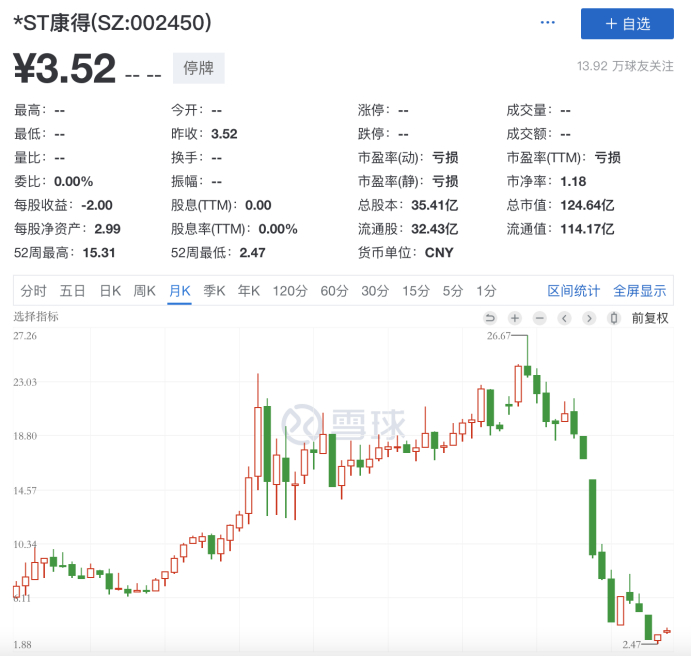This screenshot has width=692, height=657.
Task: Click 流通值 value 114.17亿
Action: pyautogui.click(x=587, y=229)
